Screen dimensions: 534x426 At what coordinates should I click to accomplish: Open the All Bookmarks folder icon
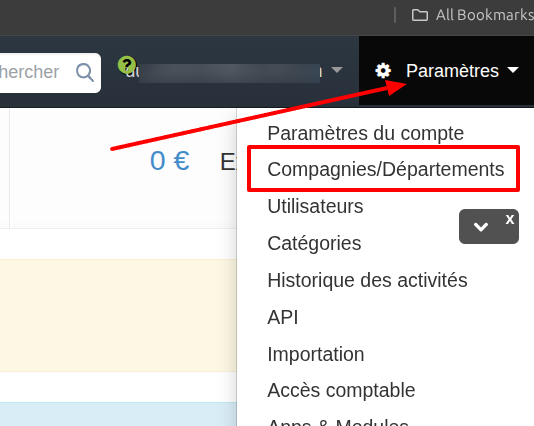click(x=420, y=15)
